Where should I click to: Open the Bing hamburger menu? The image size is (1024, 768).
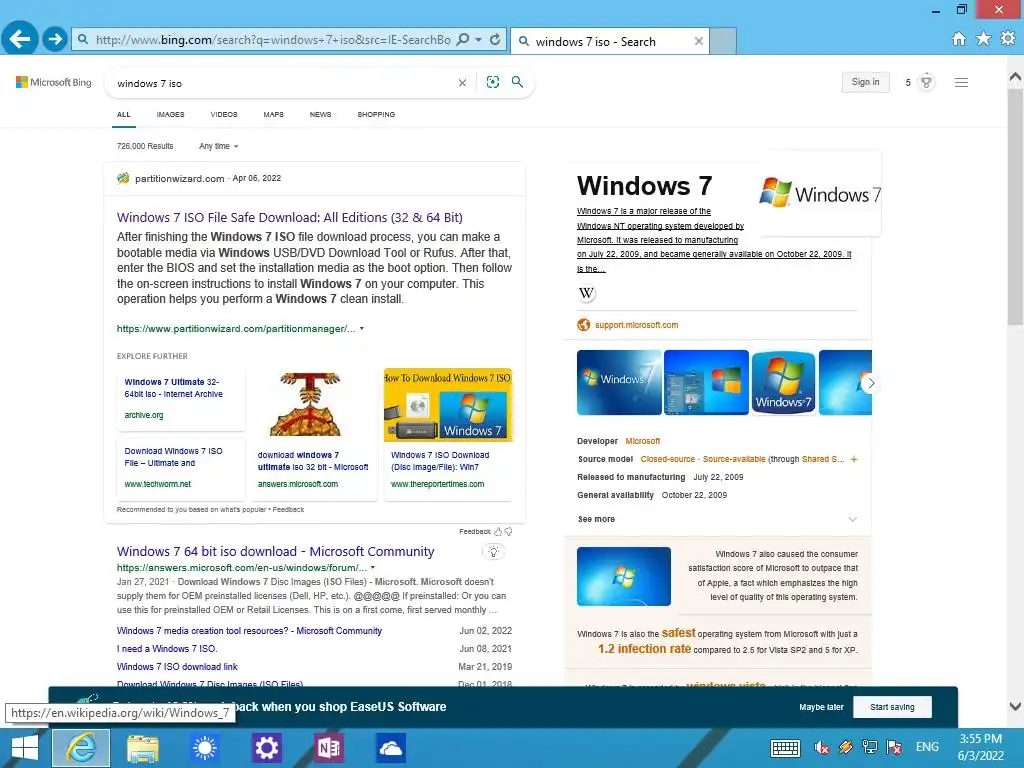961,82
